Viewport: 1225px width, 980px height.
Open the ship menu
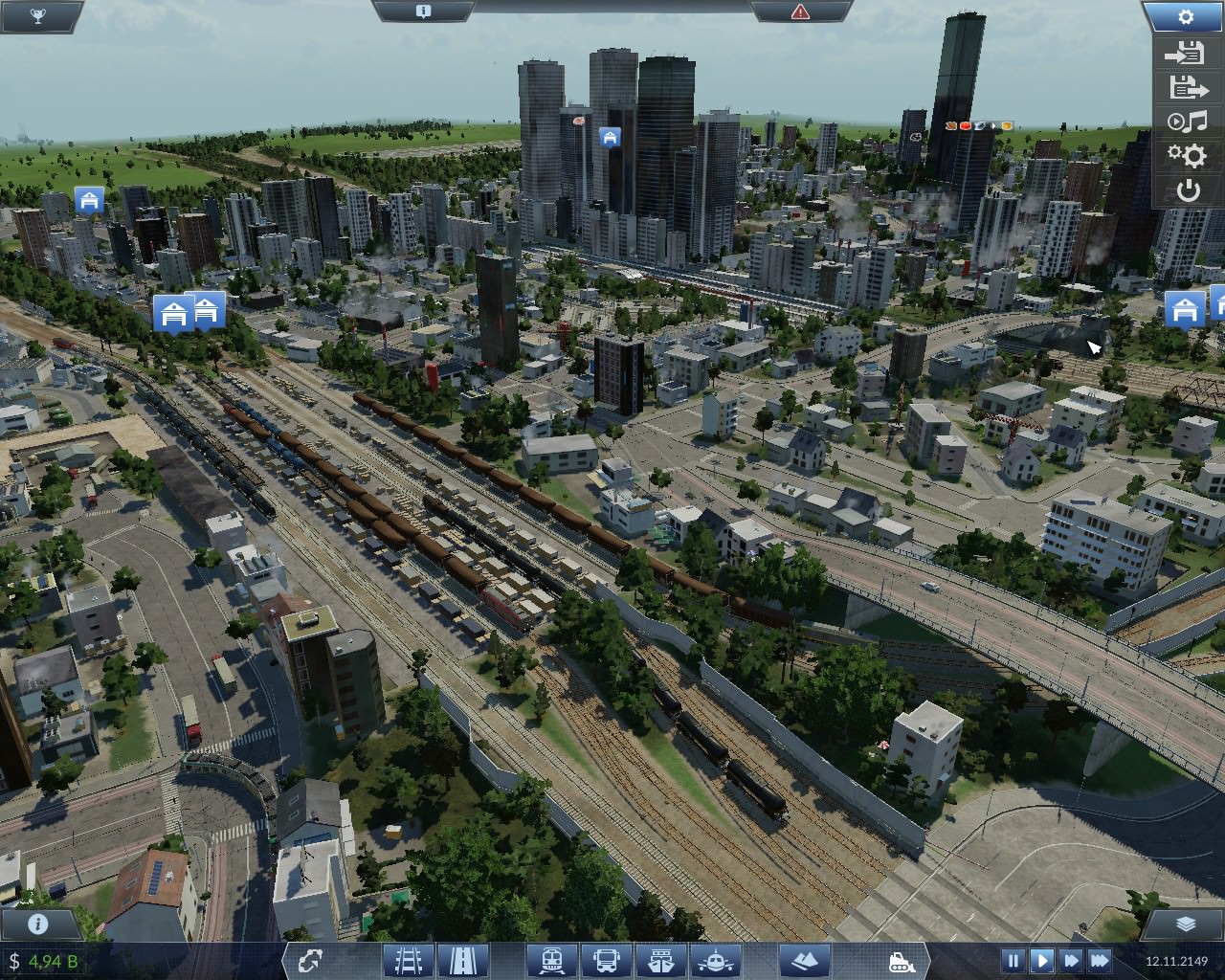[661, 960]
